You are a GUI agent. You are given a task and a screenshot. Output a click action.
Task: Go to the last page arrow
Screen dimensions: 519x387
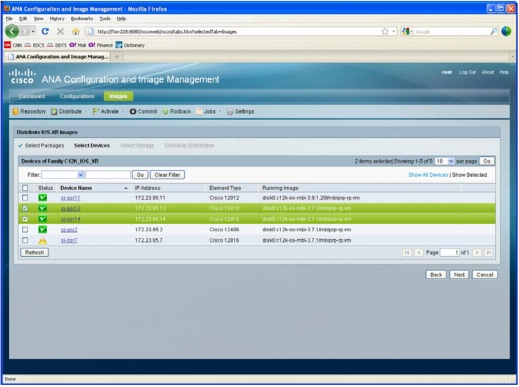click(x=488, y=252)
